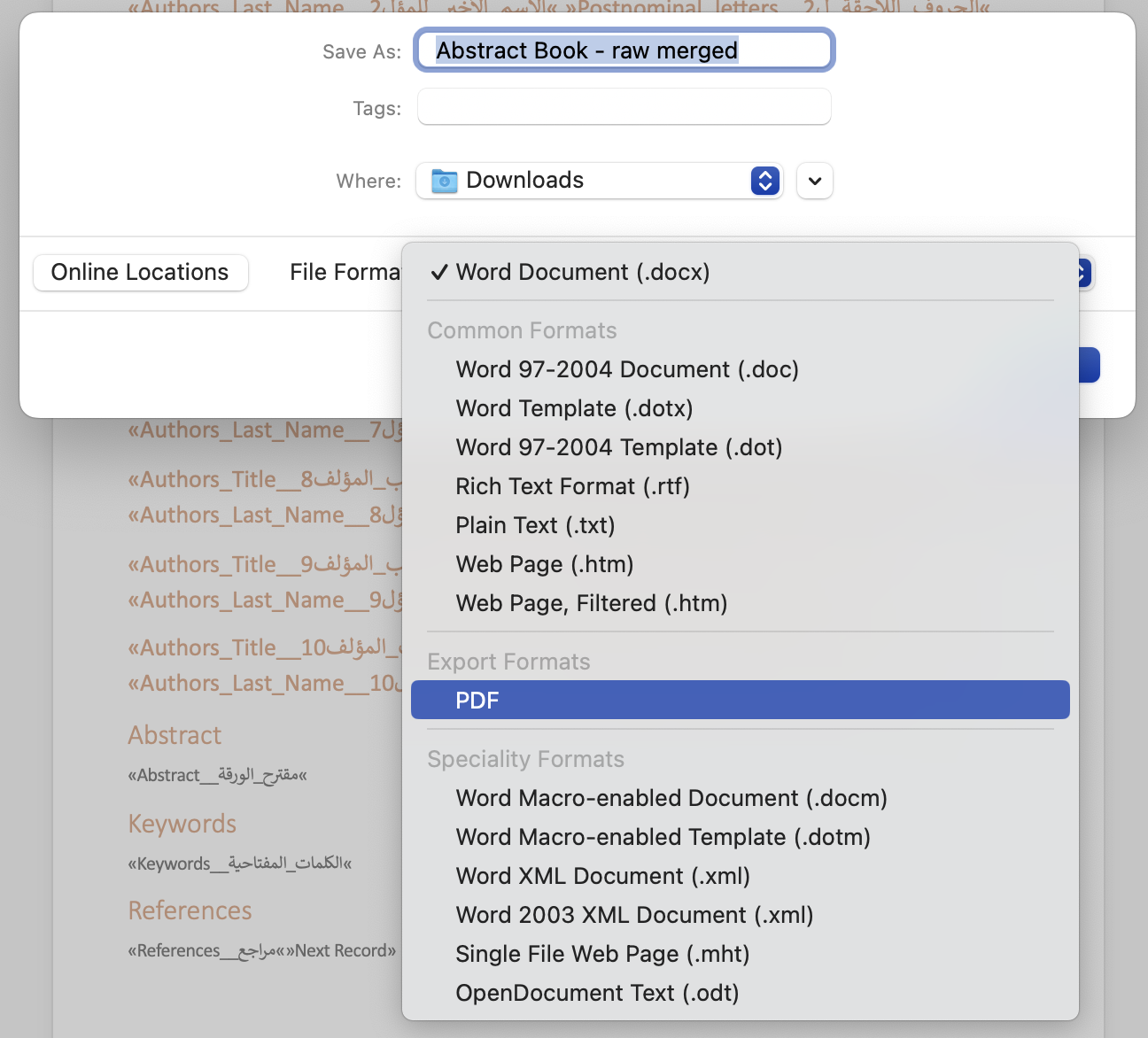Select Plain Text (.txt) format
Image resolution: width=1148 pixels, height=1038 pixels.
click(534, 525)
